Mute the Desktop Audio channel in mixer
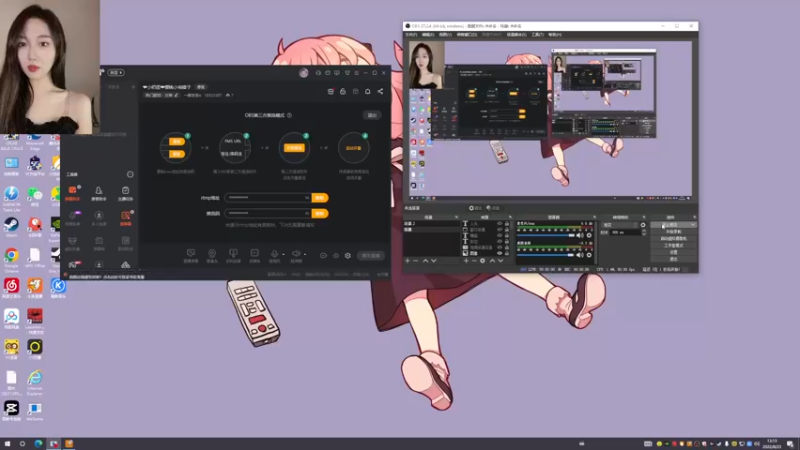Screen dimensions: 800x450 coord(580,255)
